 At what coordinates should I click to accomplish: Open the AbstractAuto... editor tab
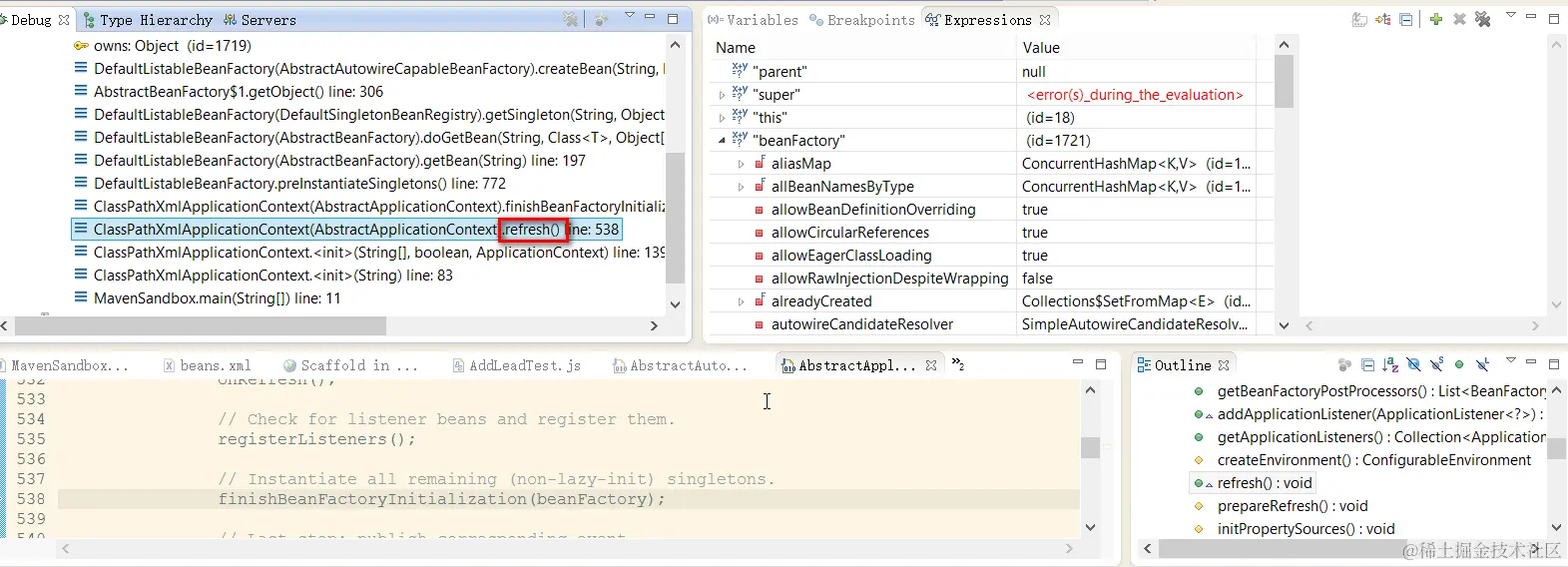pyautogui.click(x=681, y=366)
